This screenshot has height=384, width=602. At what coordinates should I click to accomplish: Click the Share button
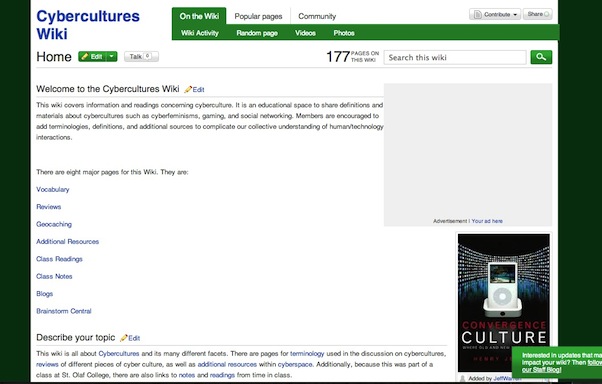pyautogui.click(x=538, y=14)
